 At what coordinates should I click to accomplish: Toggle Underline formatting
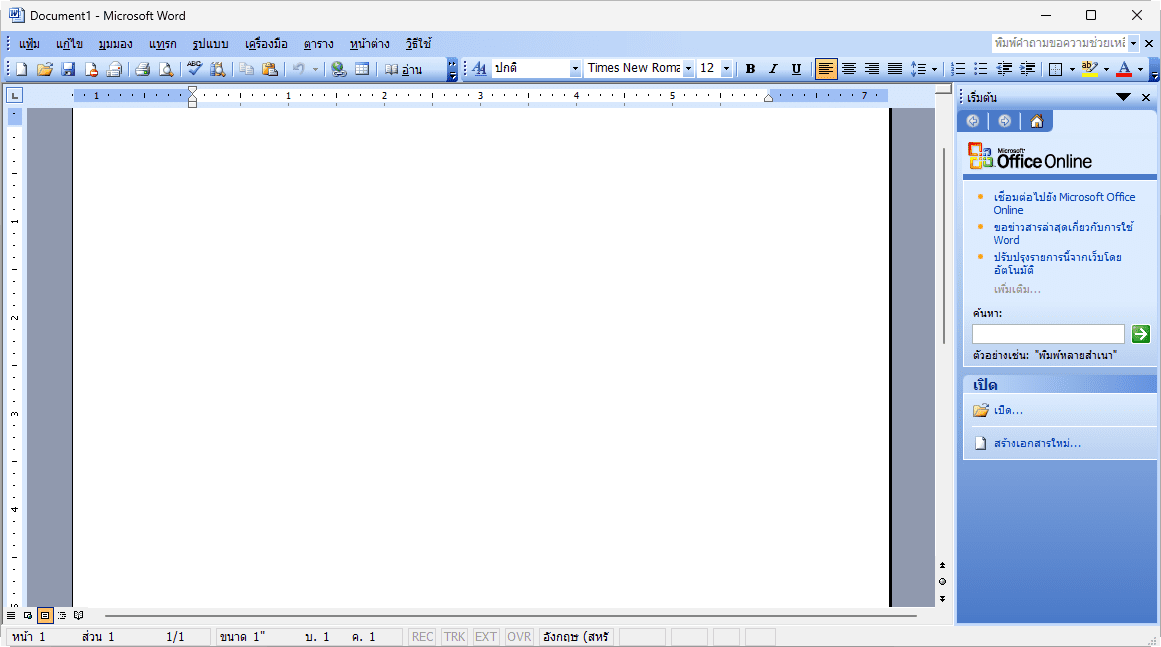(x=796, y=69)
